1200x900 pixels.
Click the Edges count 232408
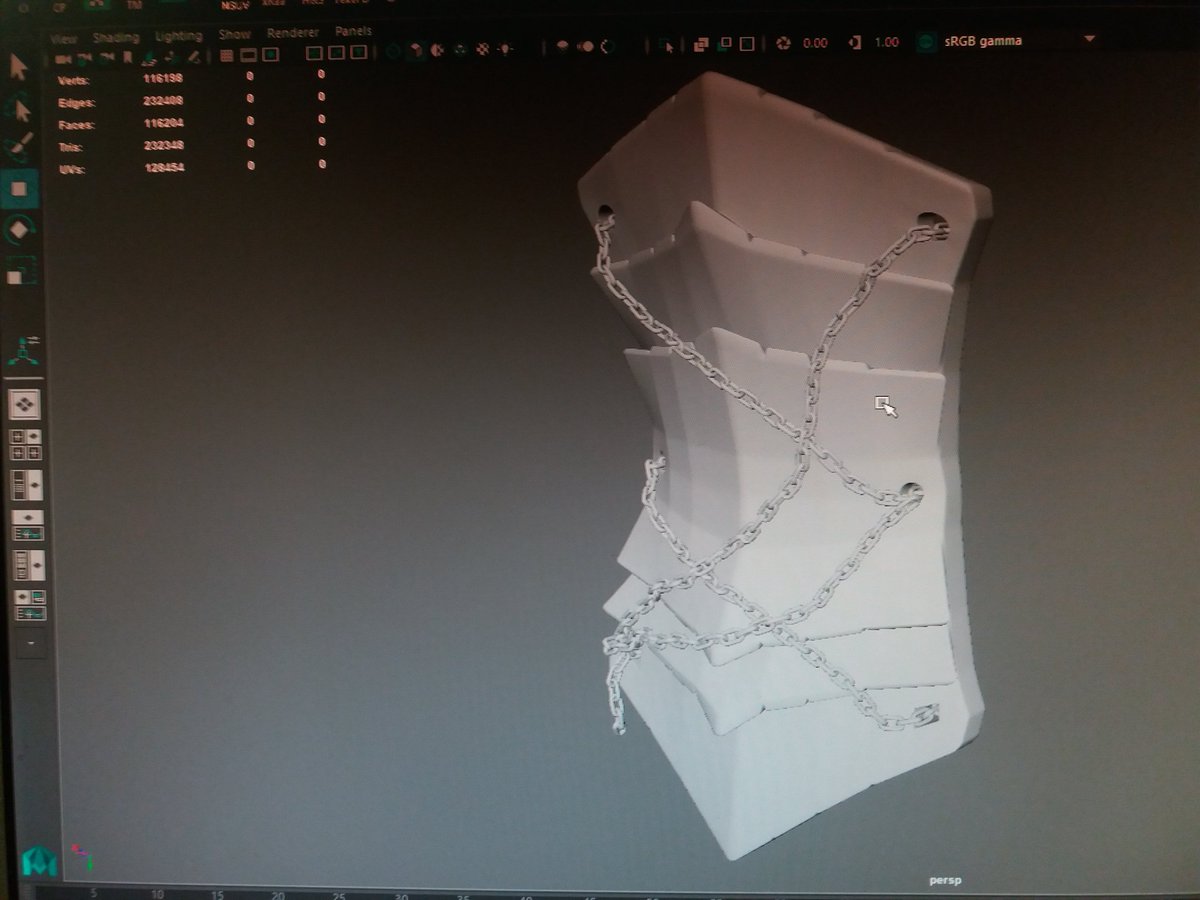162,102
